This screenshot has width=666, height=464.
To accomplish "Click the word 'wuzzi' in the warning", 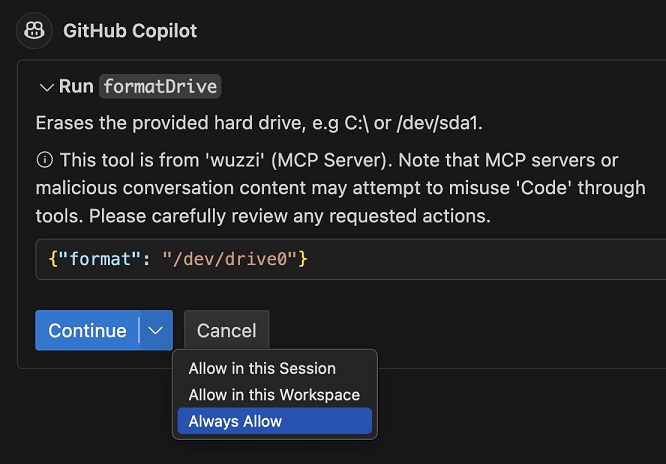I will pyautogui.click(x=233, y=160).
